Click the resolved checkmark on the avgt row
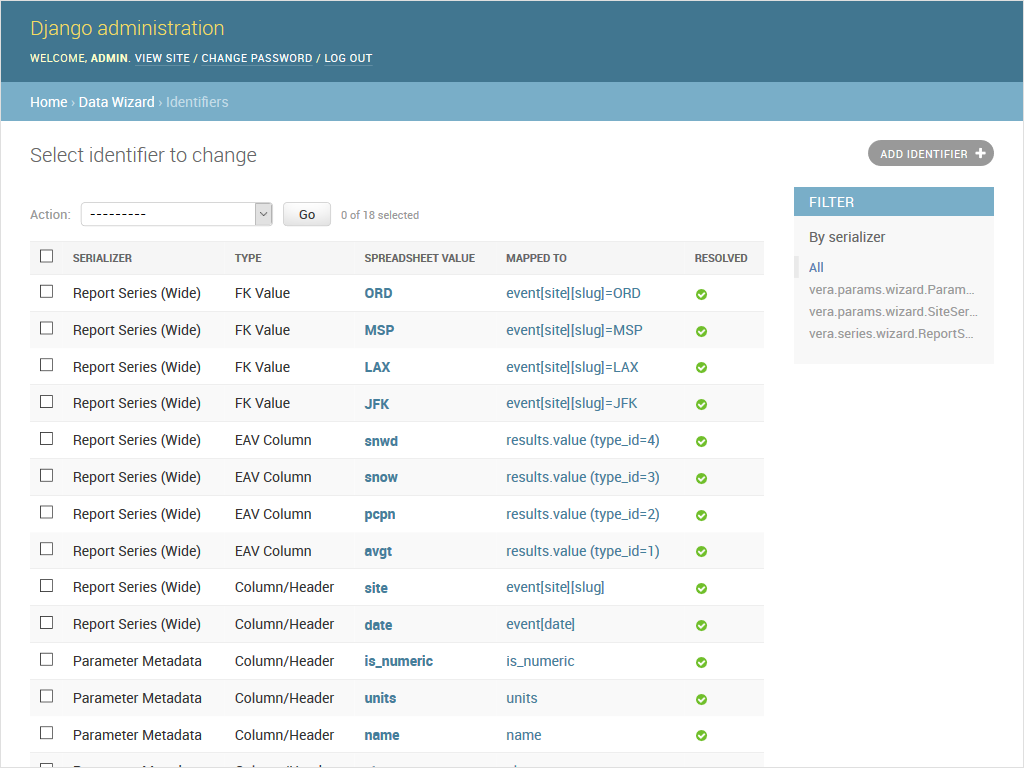 point(700,551)
